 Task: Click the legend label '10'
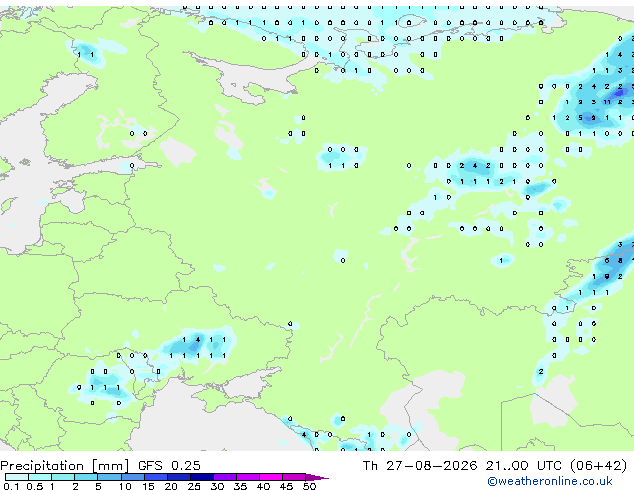125,486
